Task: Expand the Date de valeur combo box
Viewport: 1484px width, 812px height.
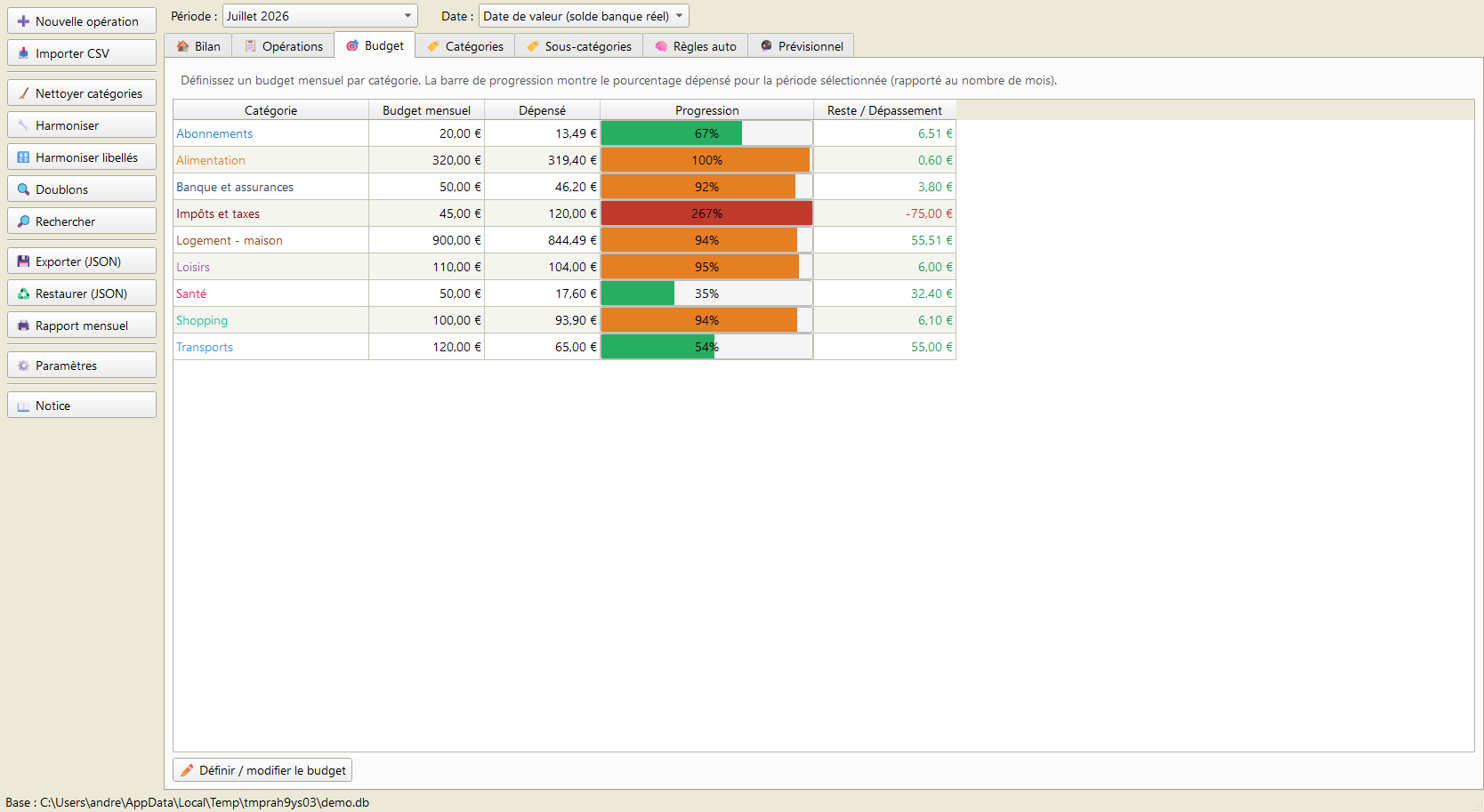Action: (584, 16)
